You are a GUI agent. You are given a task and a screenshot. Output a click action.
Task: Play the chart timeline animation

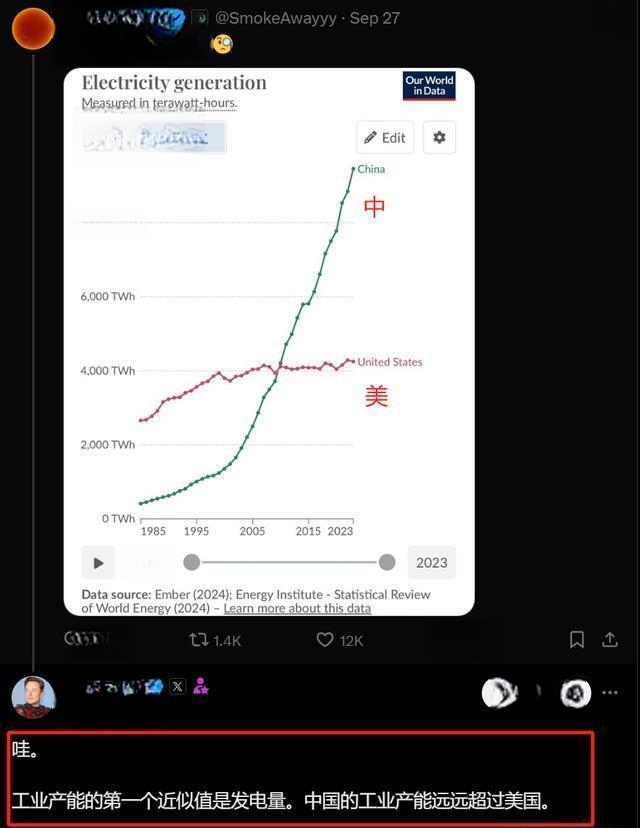click(x=98, y=562)
